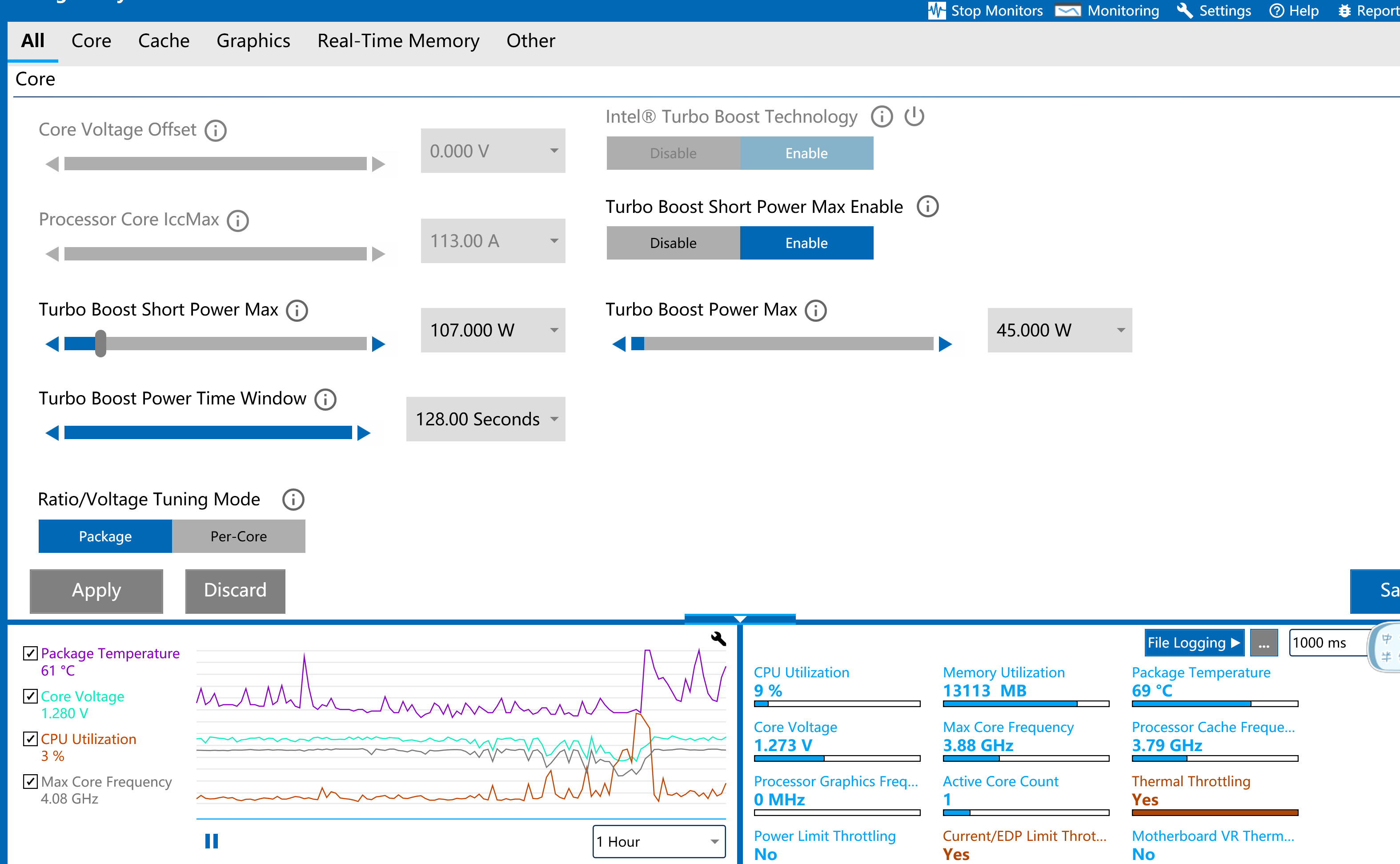Screen dimensions: 1400x864
Task: Click the file logging browse ellipsis button
Action: click(x=1264, y=644)
